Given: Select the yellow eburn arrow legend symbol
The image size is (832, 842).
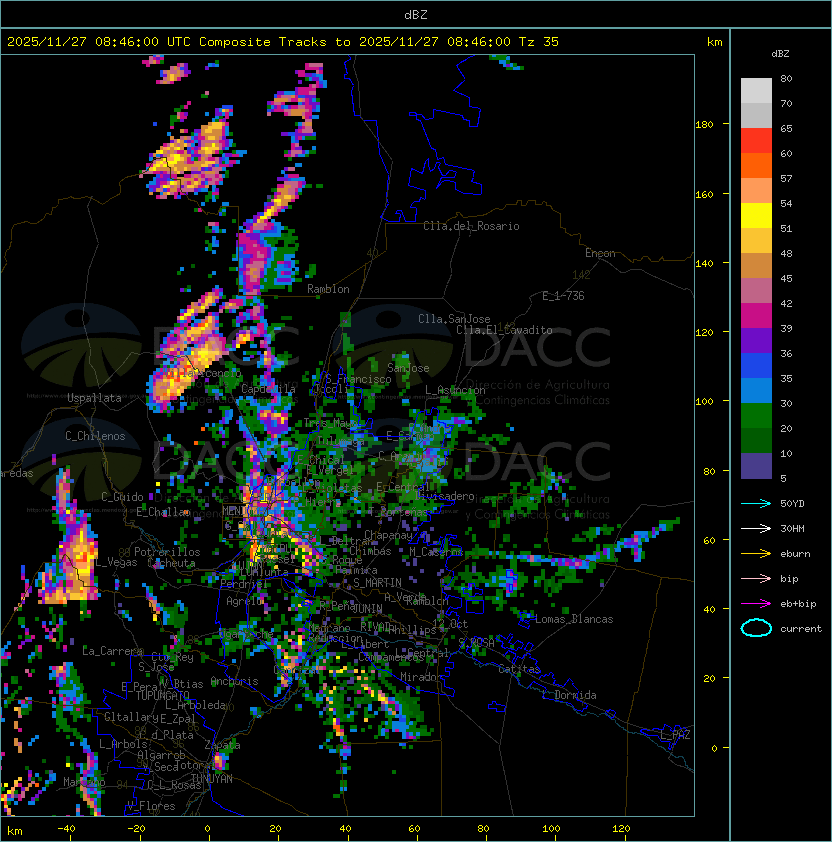Looking at the screenshot, I should tap(756, 554).
